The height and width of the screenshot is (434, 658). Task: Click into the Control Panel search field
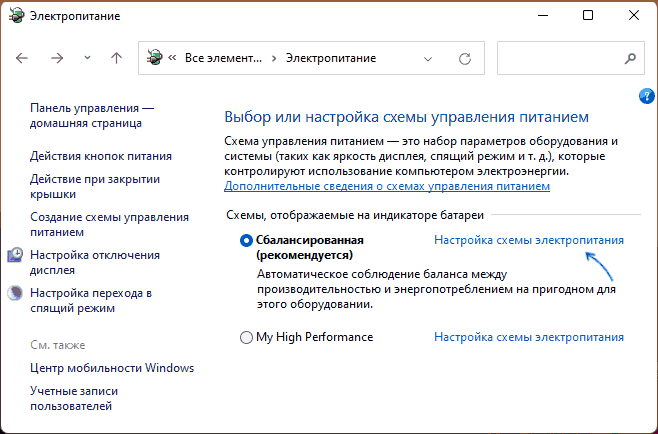571,58
